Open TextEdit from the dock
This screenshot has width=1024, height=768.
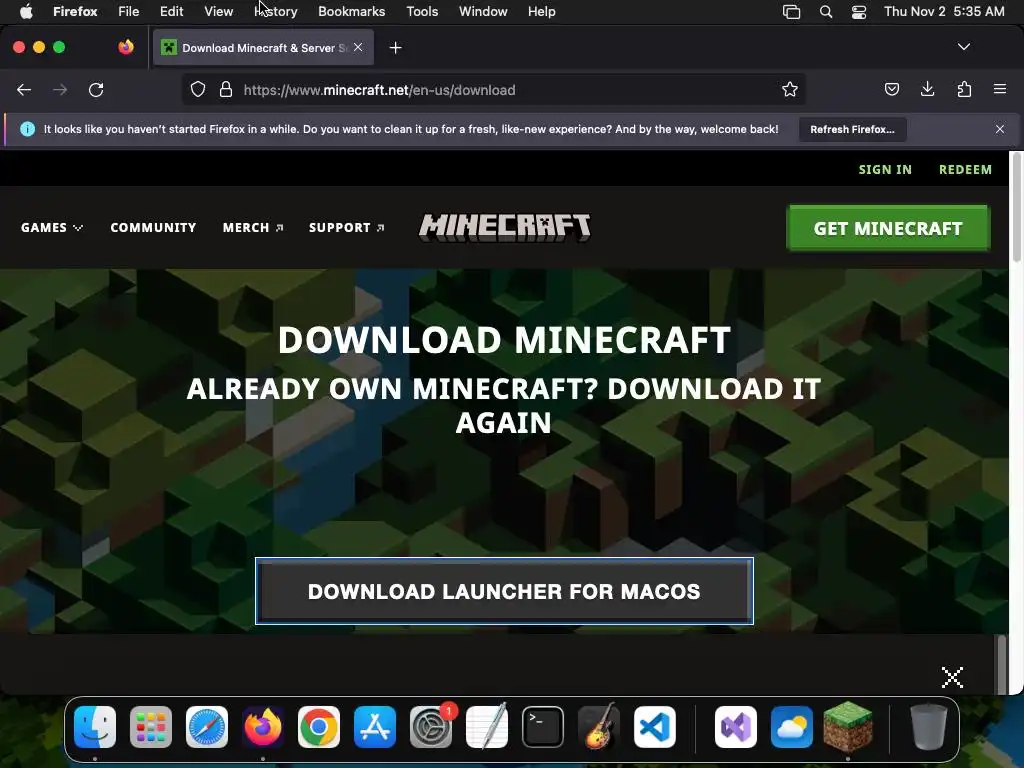coord(487,726)
